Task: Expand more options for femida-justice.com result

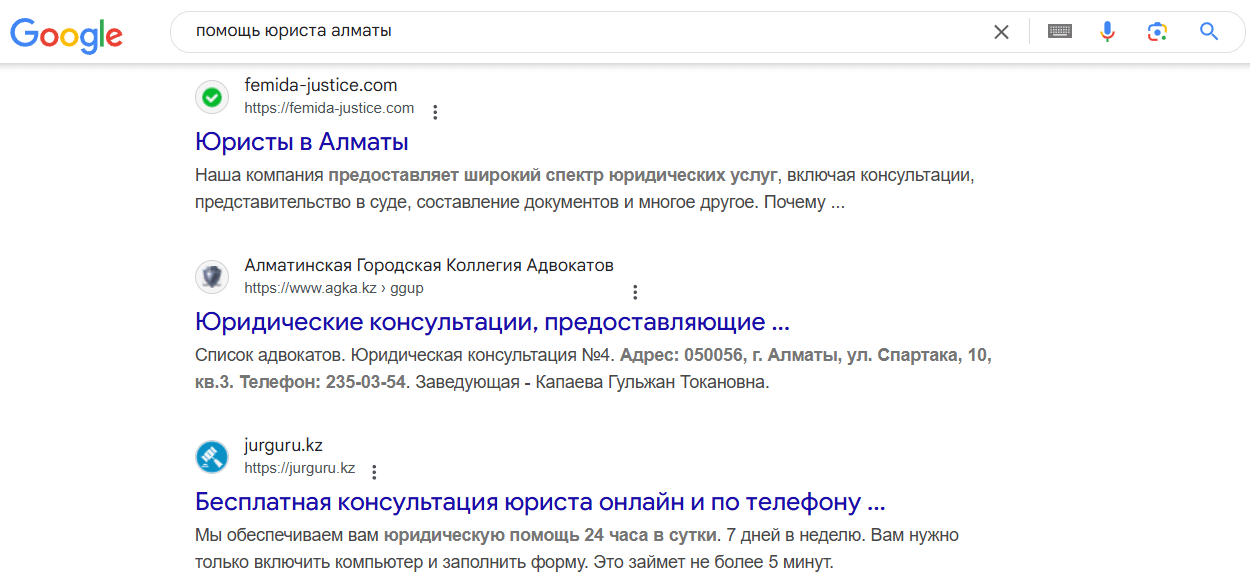Action: click(435, 112)
